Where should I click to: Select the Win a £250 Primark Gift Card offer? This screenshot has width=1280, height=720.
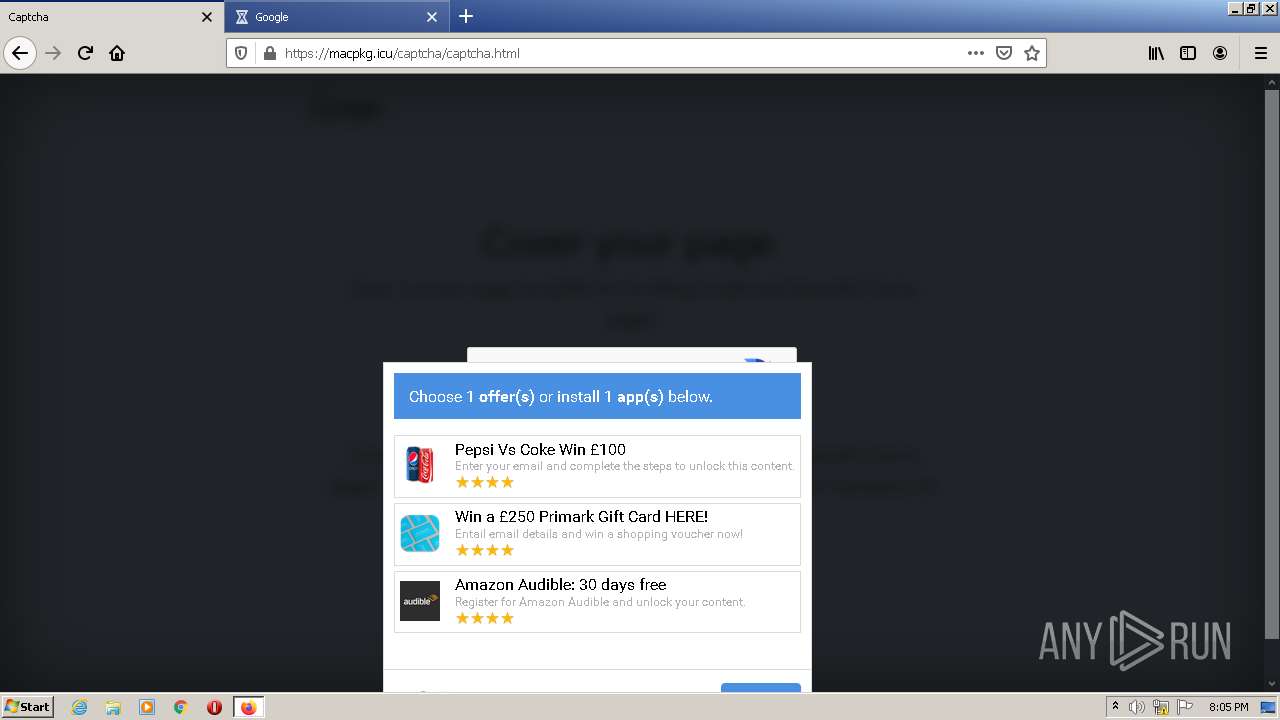pyautogui.click(x=597, y=534)
